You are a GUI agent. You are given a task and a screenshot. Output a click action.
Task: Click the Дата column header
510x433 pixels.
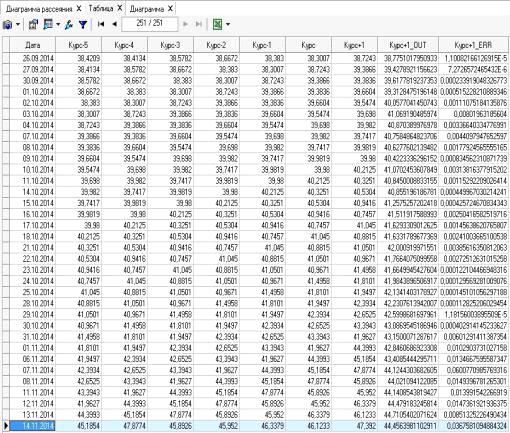pyautogui.click(x=32, y=45)
